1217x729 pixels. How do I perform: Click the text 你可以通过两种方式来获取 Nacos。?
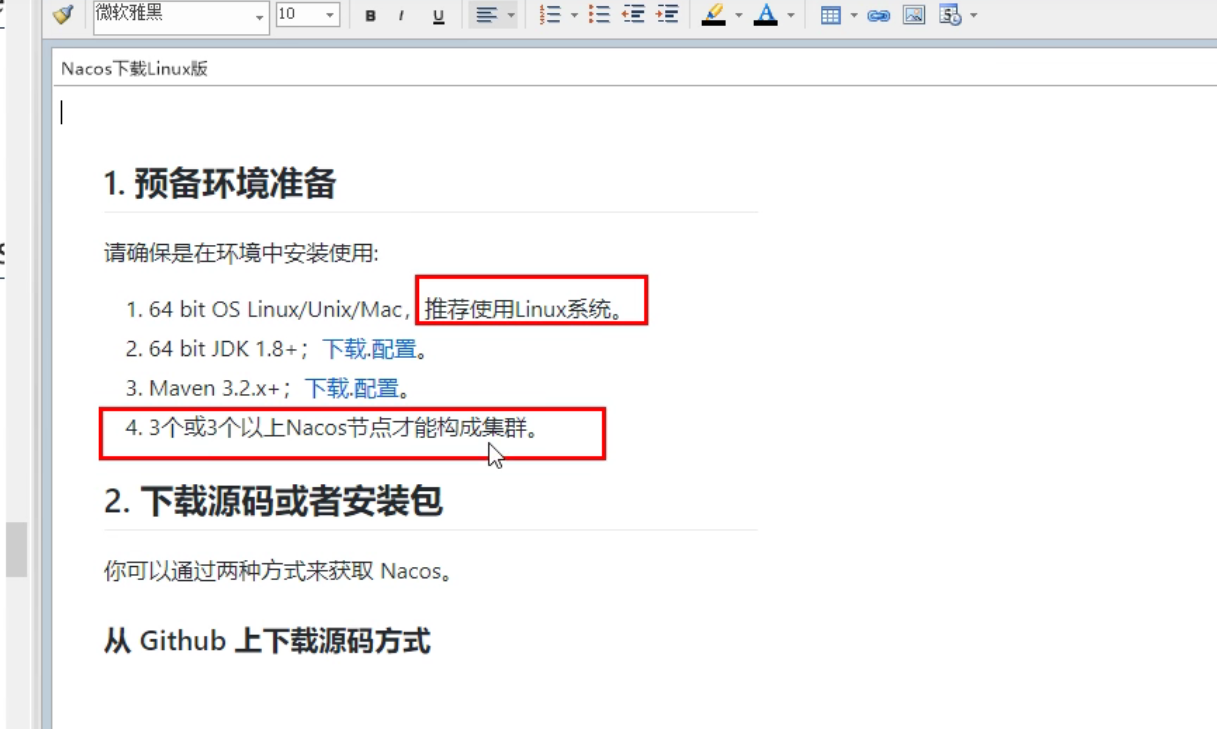point(280,572)
